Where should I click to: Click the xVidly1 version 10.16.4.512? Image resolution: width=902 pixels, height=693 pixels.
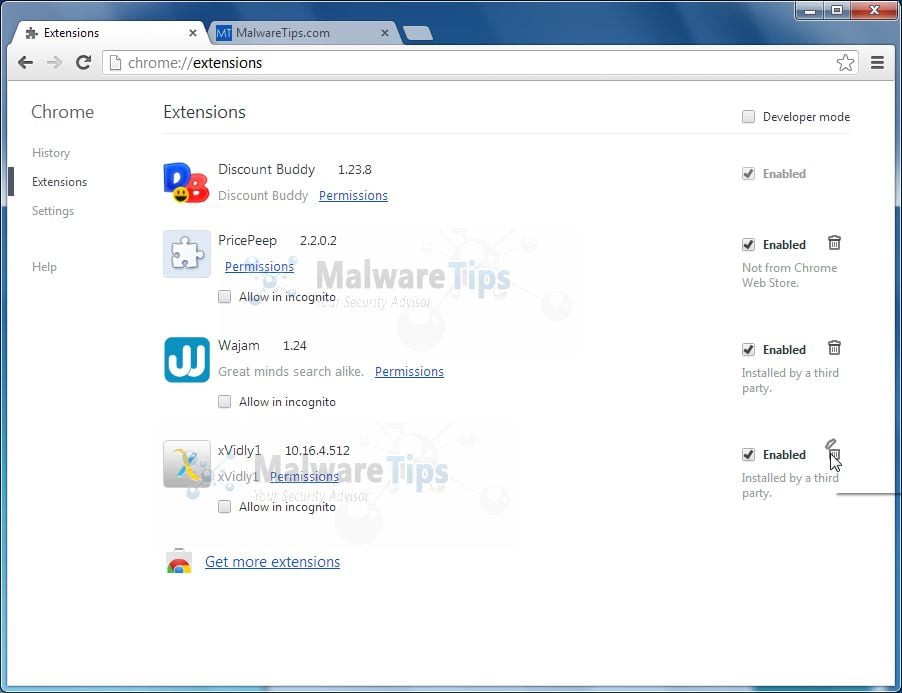318,450
